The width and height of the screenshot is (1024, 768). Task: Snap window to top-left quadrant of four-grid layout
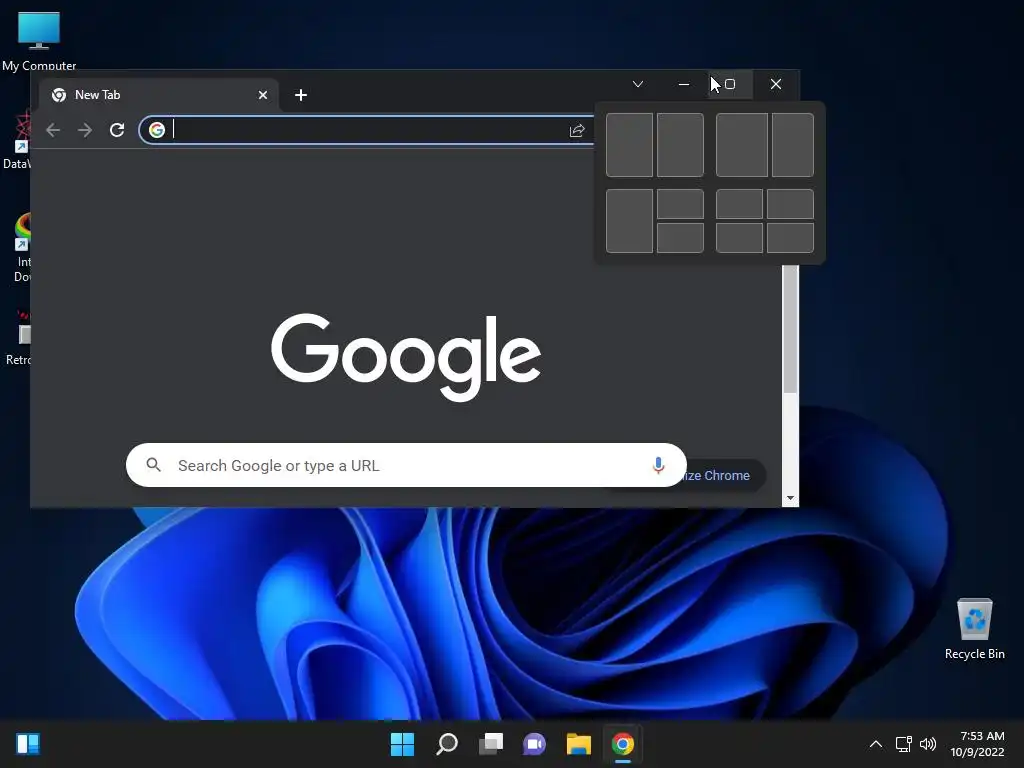pos(739,204)
